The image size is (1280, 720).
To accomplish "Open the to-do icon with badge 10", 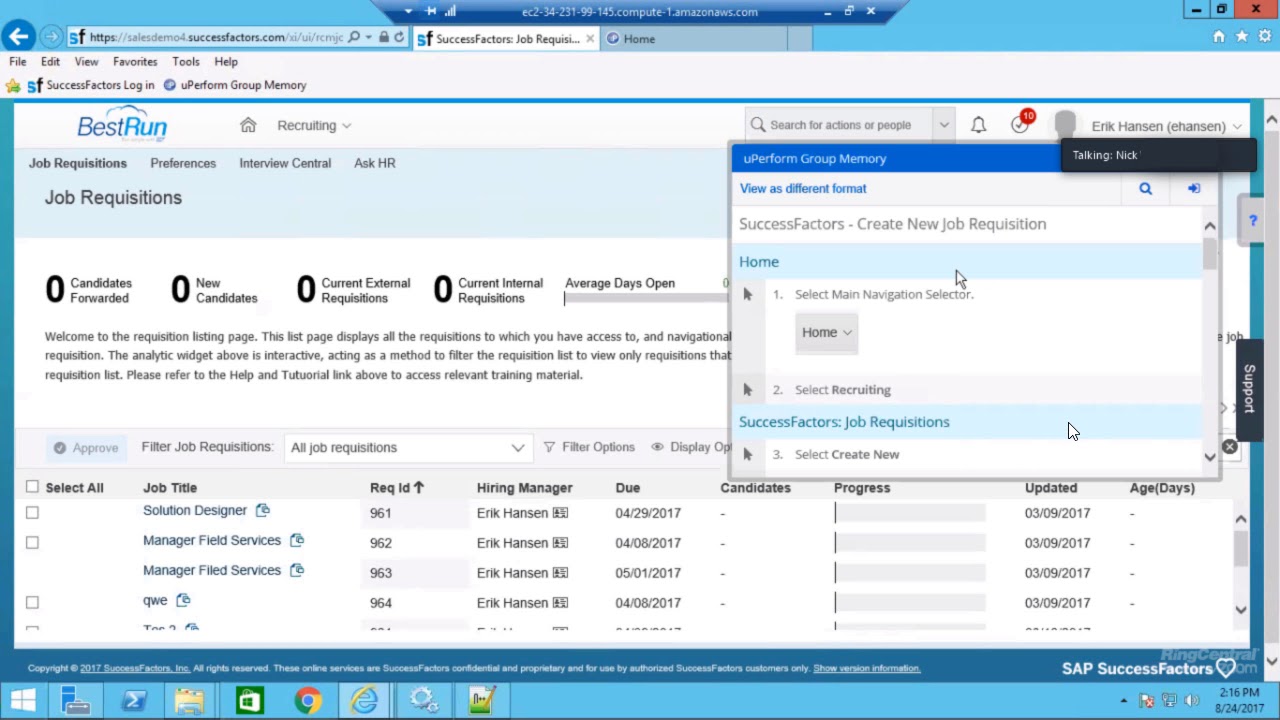I will click(x=1020, y=124).
